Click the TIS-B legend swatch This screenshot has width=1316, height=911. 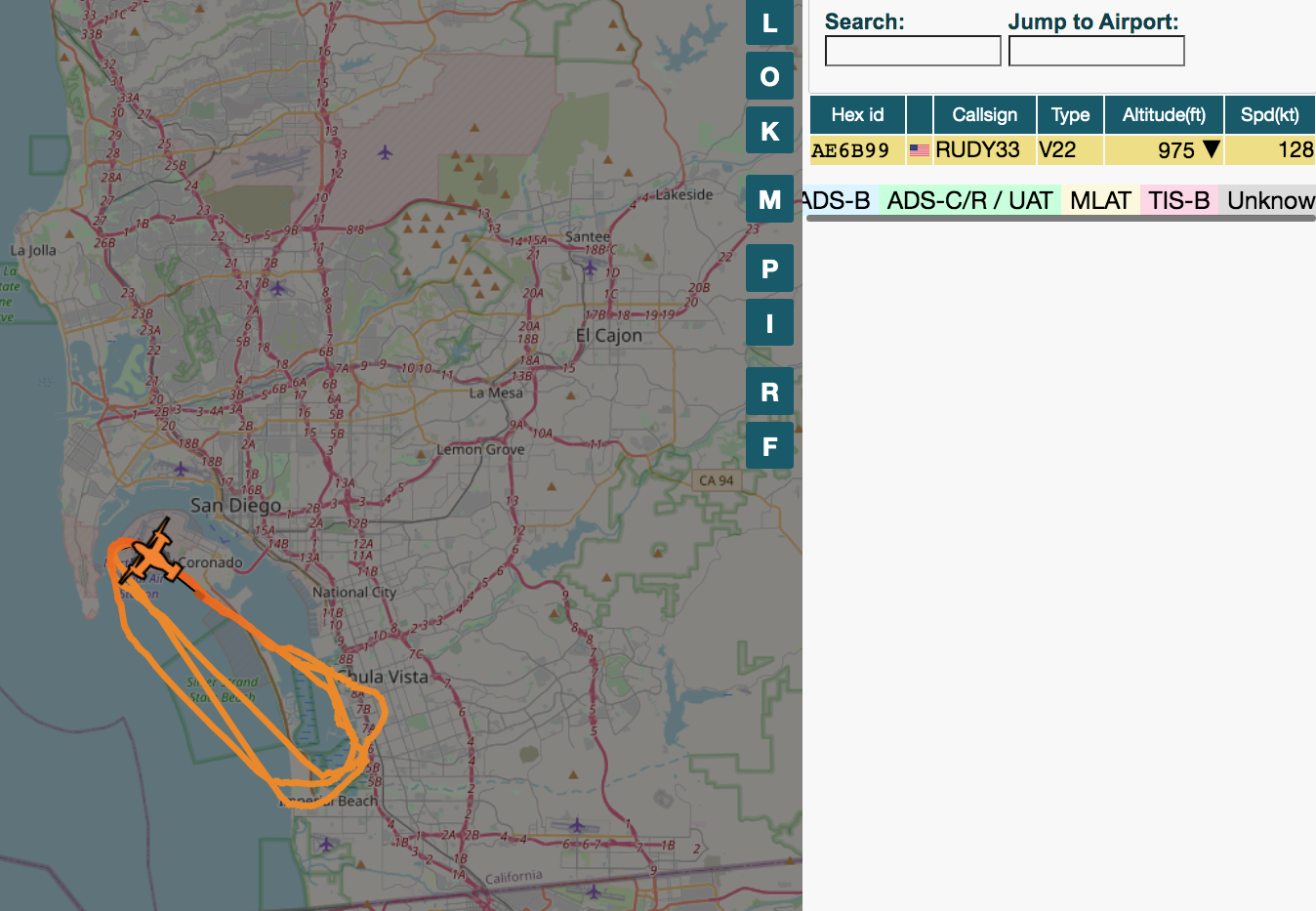(x=1178, y=200)
